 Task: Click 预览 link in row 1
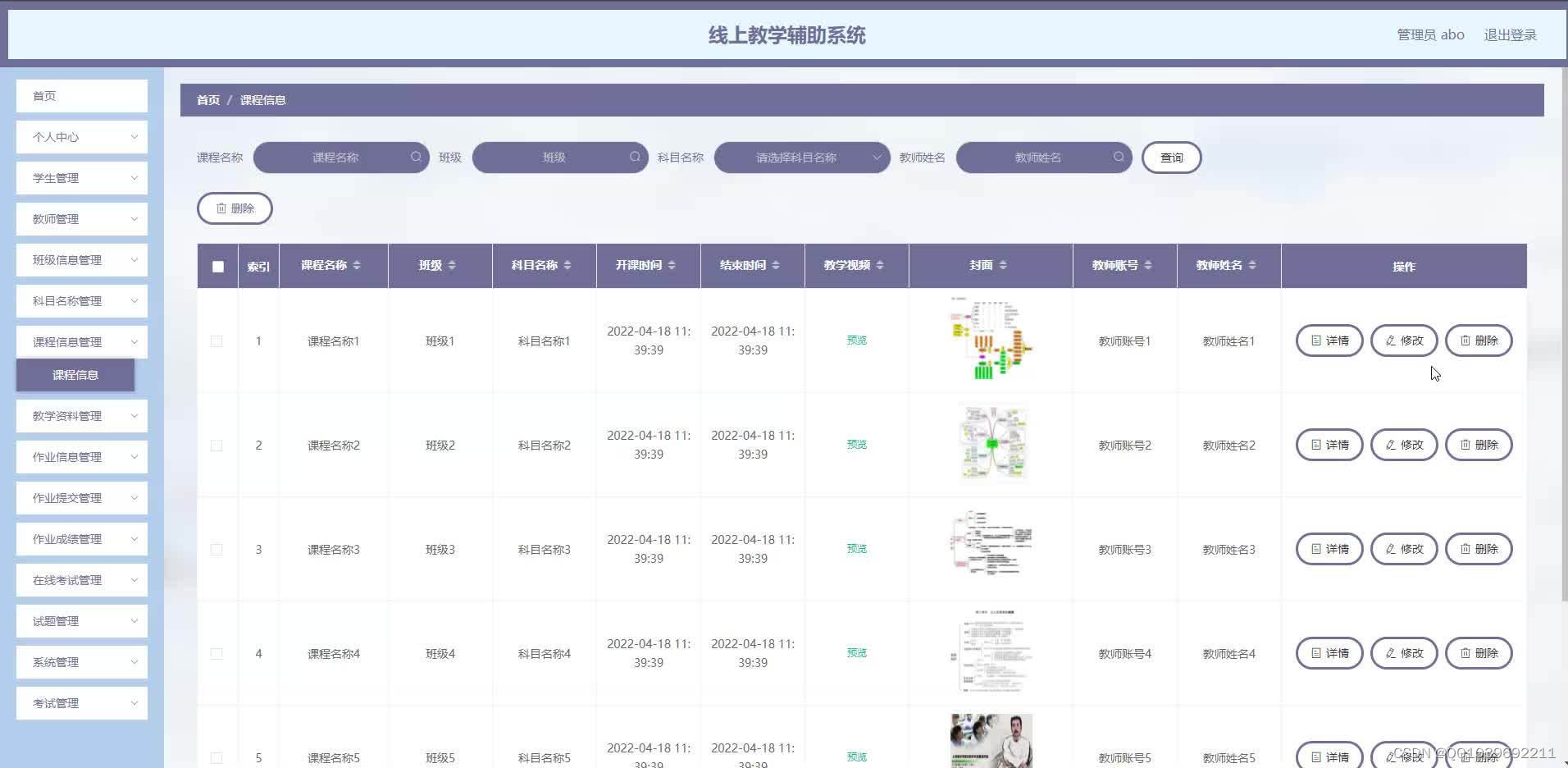tap(857, 341)
